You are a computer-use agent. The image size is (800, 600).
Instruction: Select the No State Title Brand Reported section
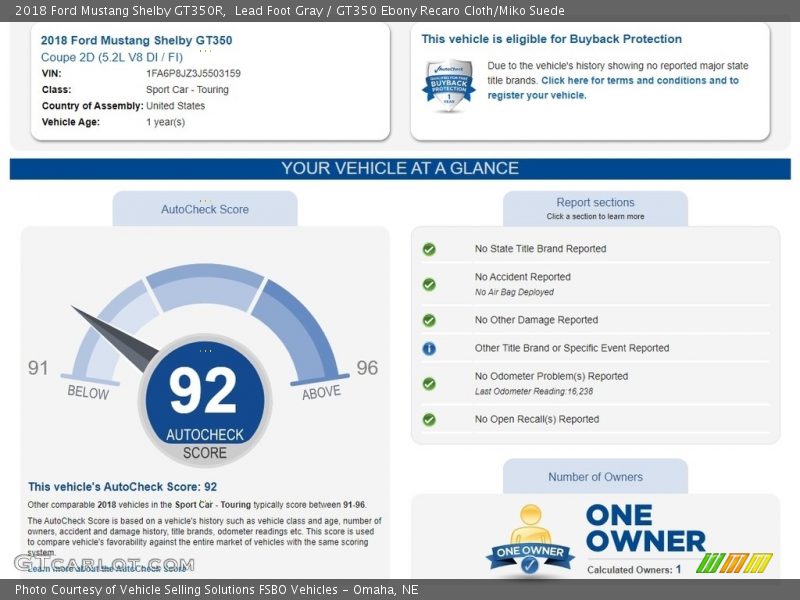[x=540, y=249]
